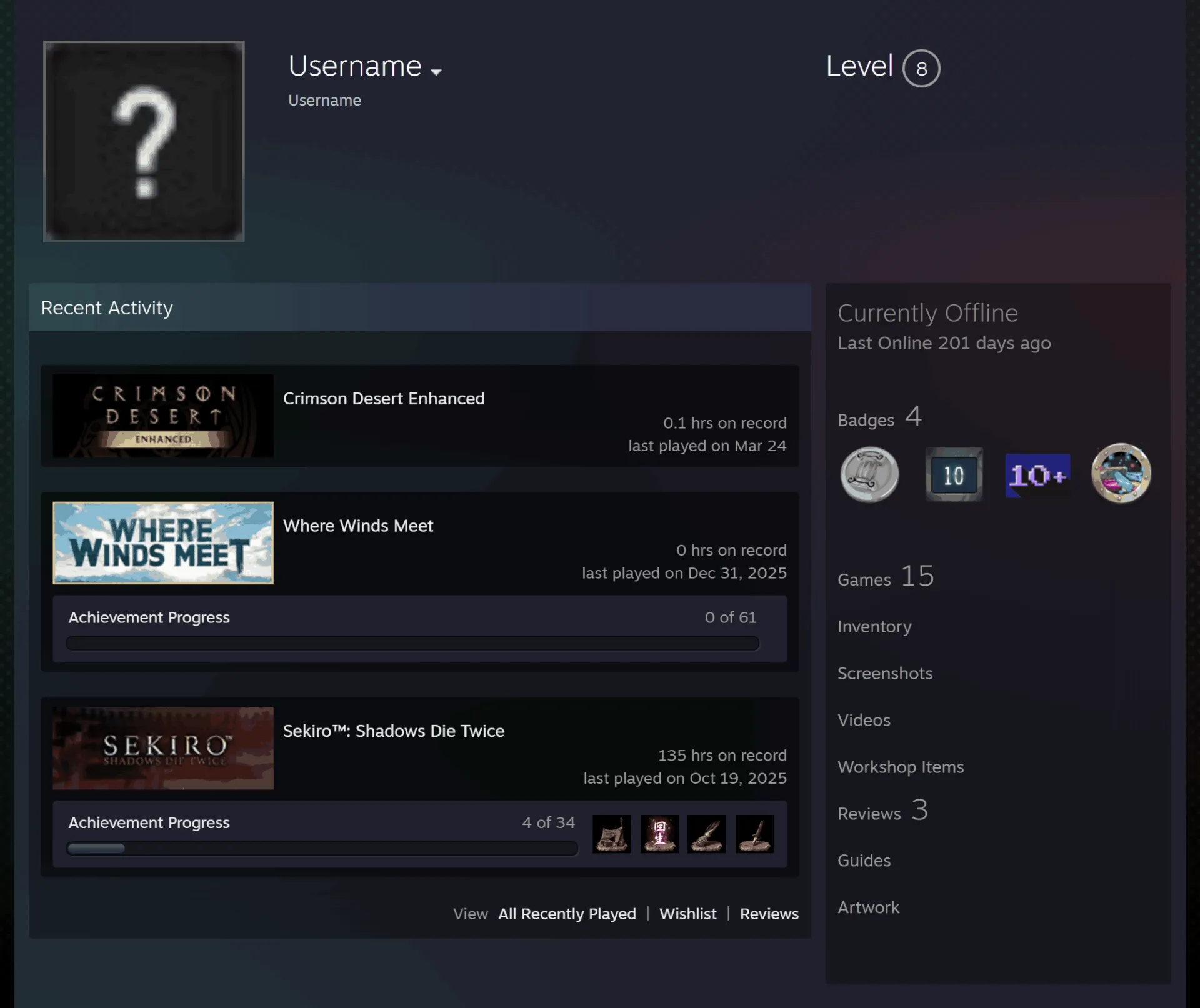
Task: Open the Wishlist link under Recent Activity
Action: [x=688, y=914]
